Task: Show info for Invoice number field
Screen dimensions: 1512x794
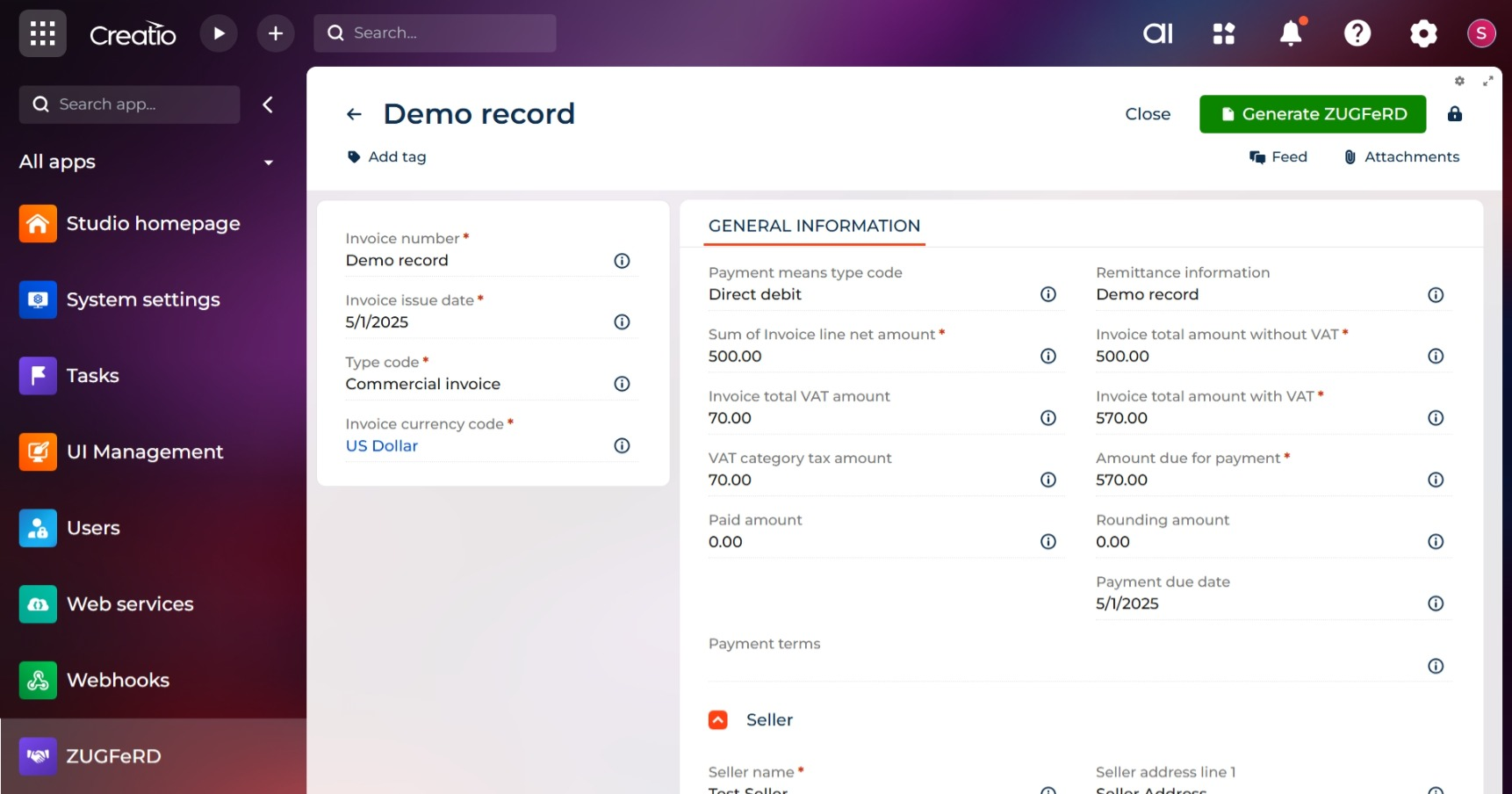Action: pos(622,261)
